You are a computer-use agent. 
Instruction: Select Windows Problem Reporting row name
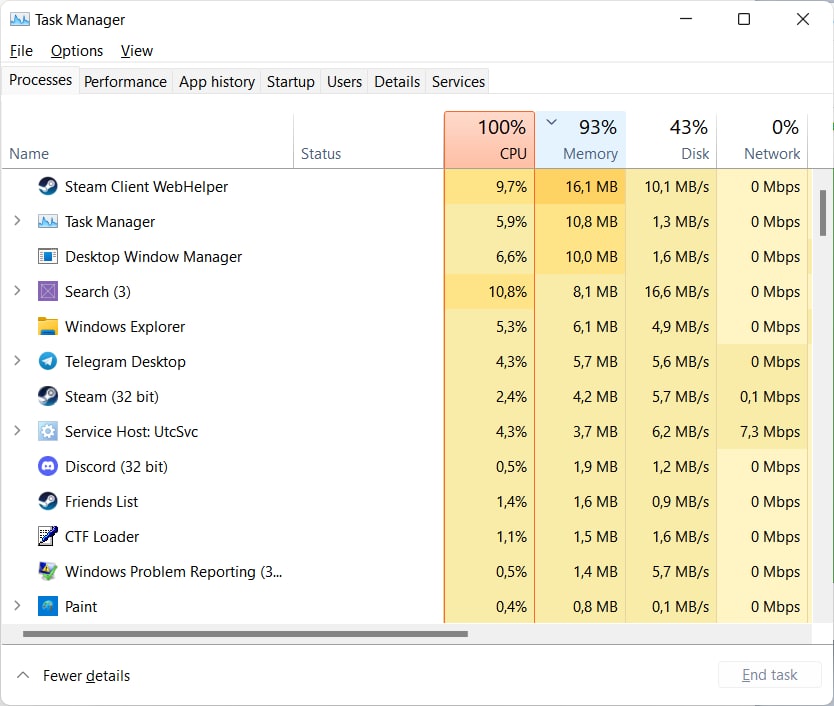pos(173,571)
